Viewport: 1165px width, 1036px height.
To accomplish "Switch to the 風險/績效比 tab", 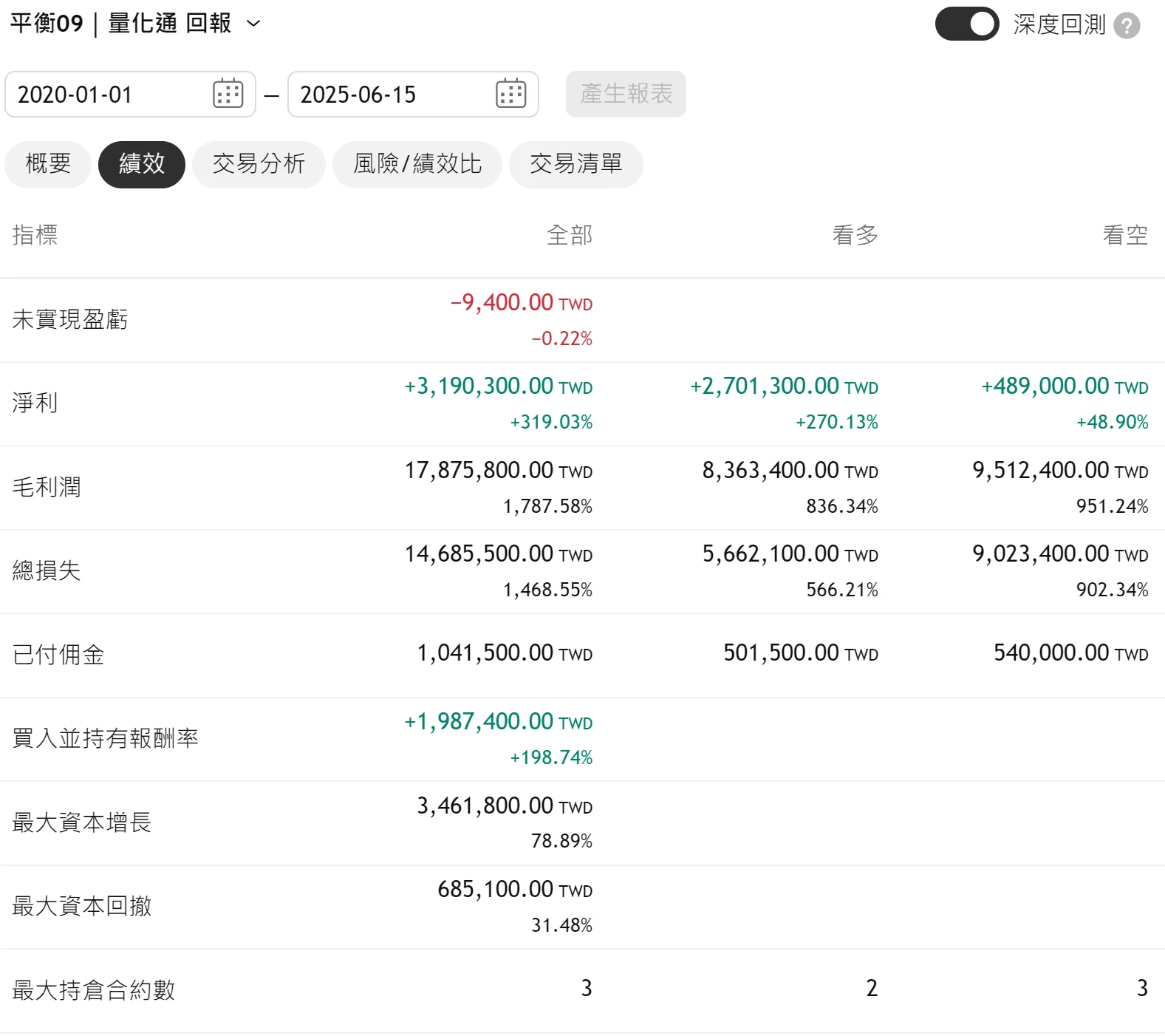I will (x=417, y=164).
